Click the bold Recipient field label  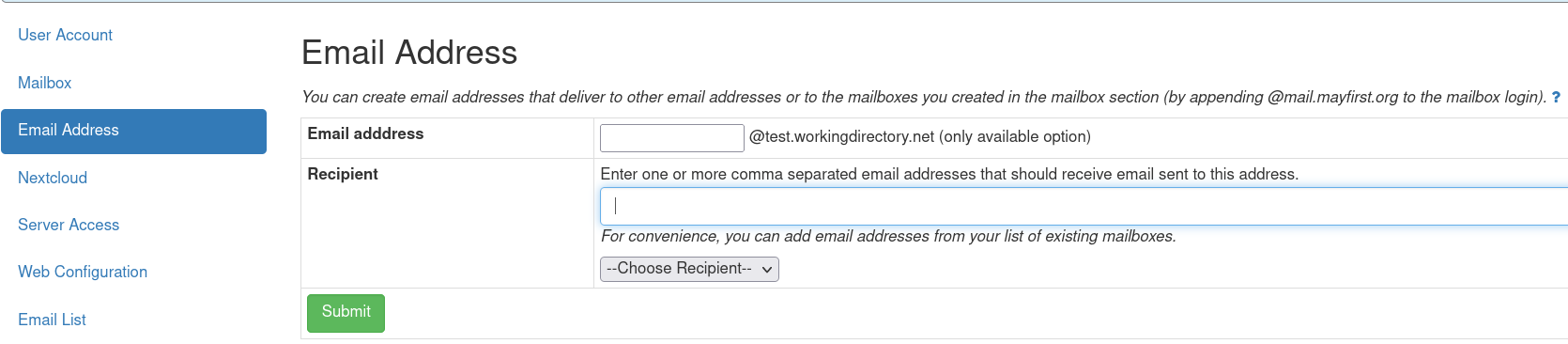tap(343, 174)
